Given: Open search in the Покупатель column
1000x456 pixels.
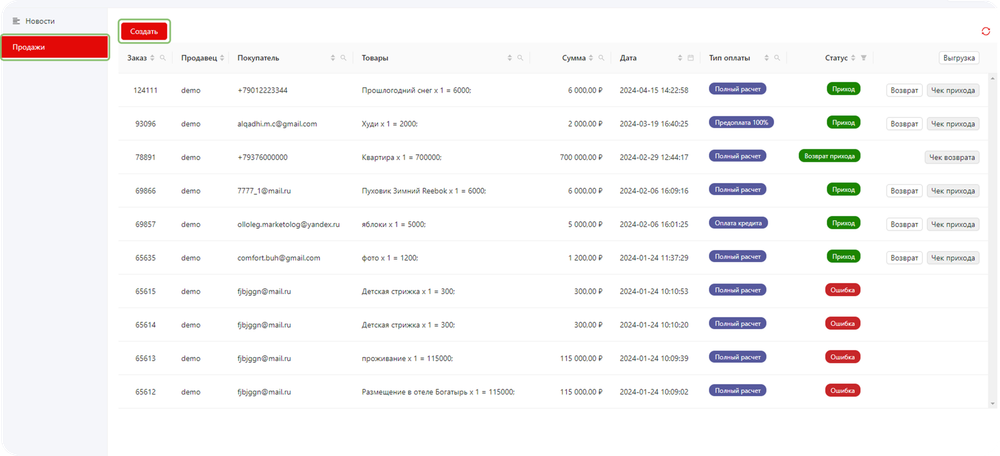Looking at the screenshot, I should click(343, 58).
